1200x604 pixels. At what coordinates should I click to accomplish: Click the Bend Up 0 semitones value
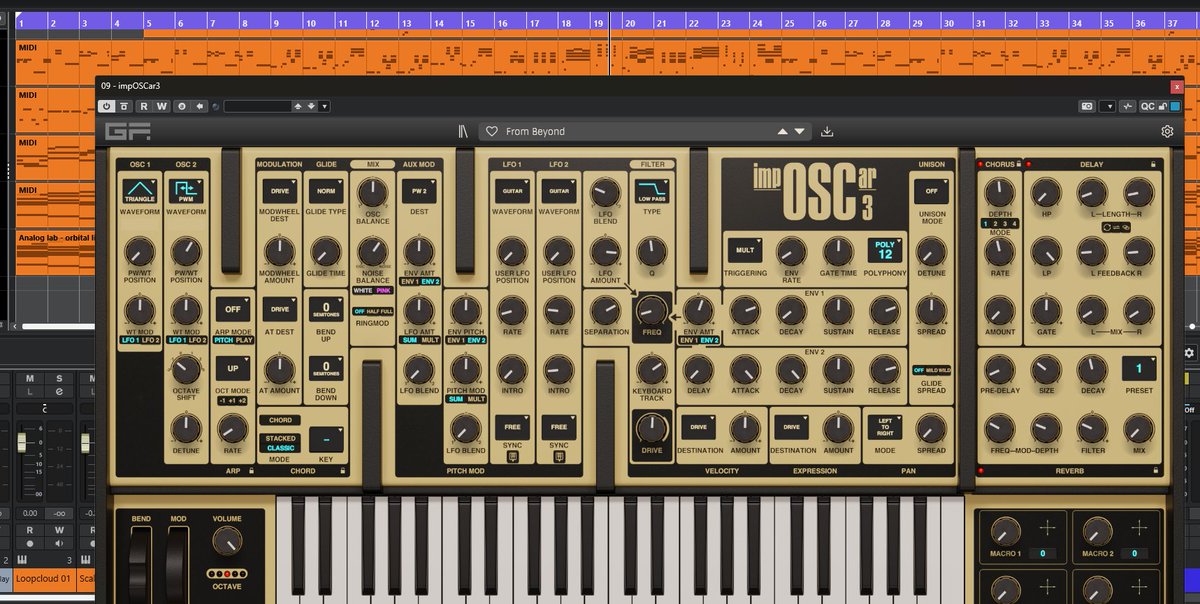tap(326, 309)
